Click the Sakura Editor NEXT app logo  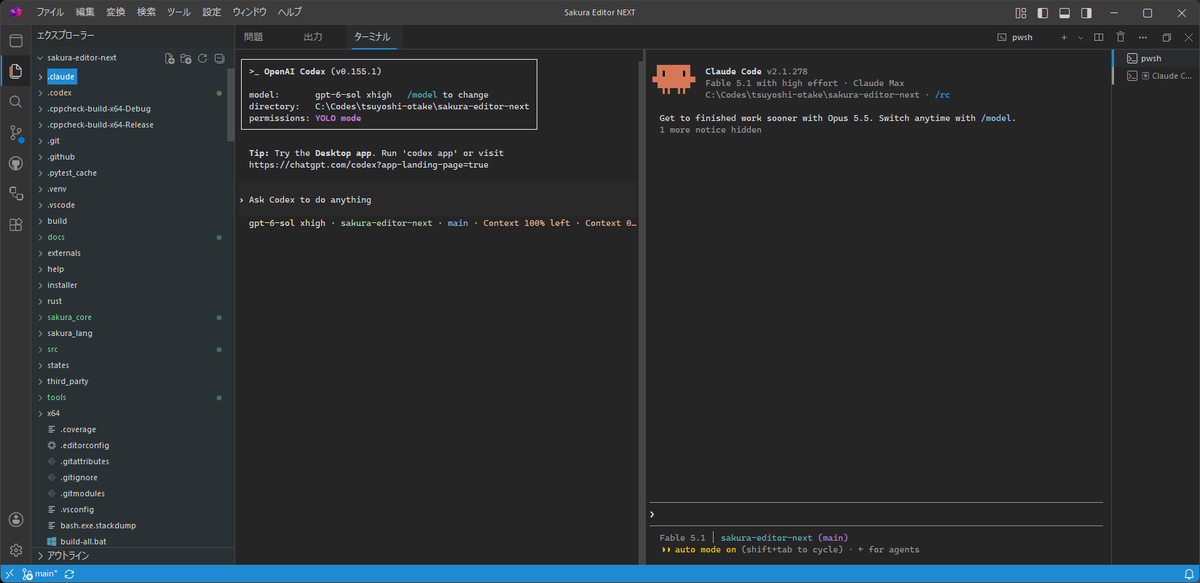point(15,12)
